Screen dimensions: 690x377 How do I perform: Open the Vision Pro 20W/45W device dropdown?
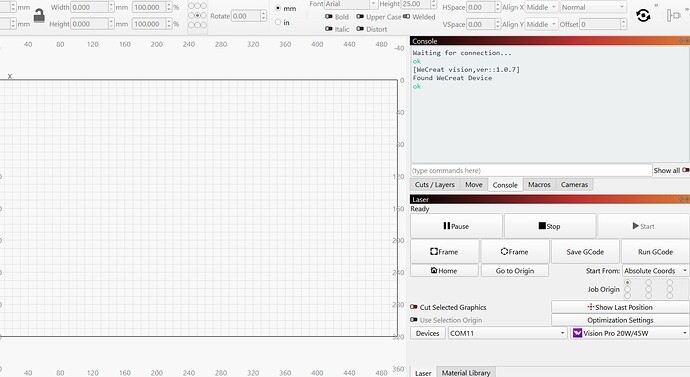pyautogui.click(x=630, y=333)
